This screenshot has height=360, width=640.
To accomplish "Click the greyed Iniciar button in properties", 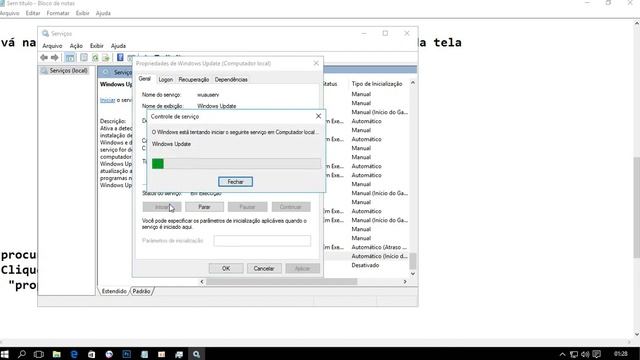I will pos(162,207).
